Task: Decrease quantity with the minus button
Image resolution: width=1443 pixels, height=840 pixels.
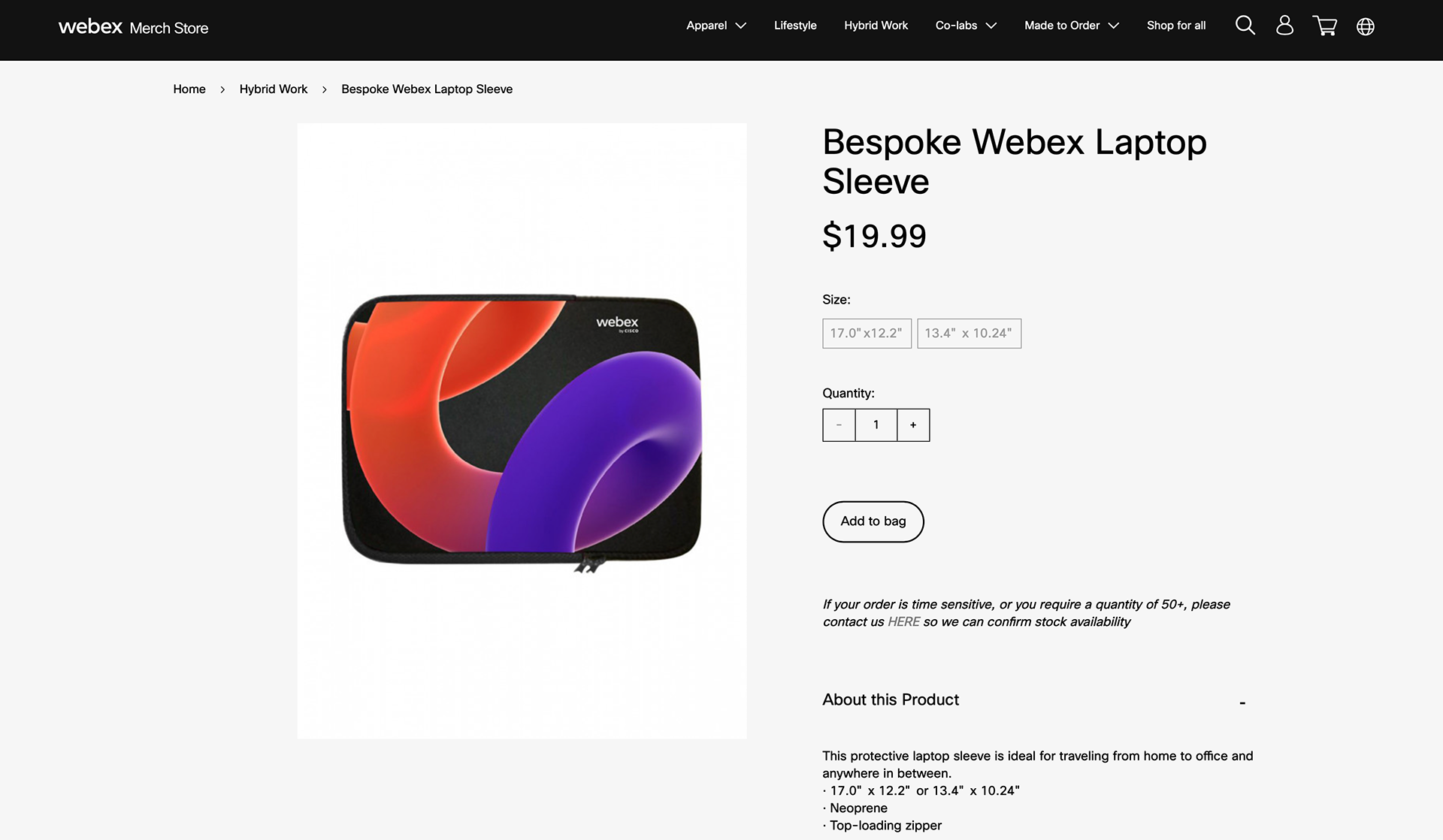Action: click(x=839, y=425)
